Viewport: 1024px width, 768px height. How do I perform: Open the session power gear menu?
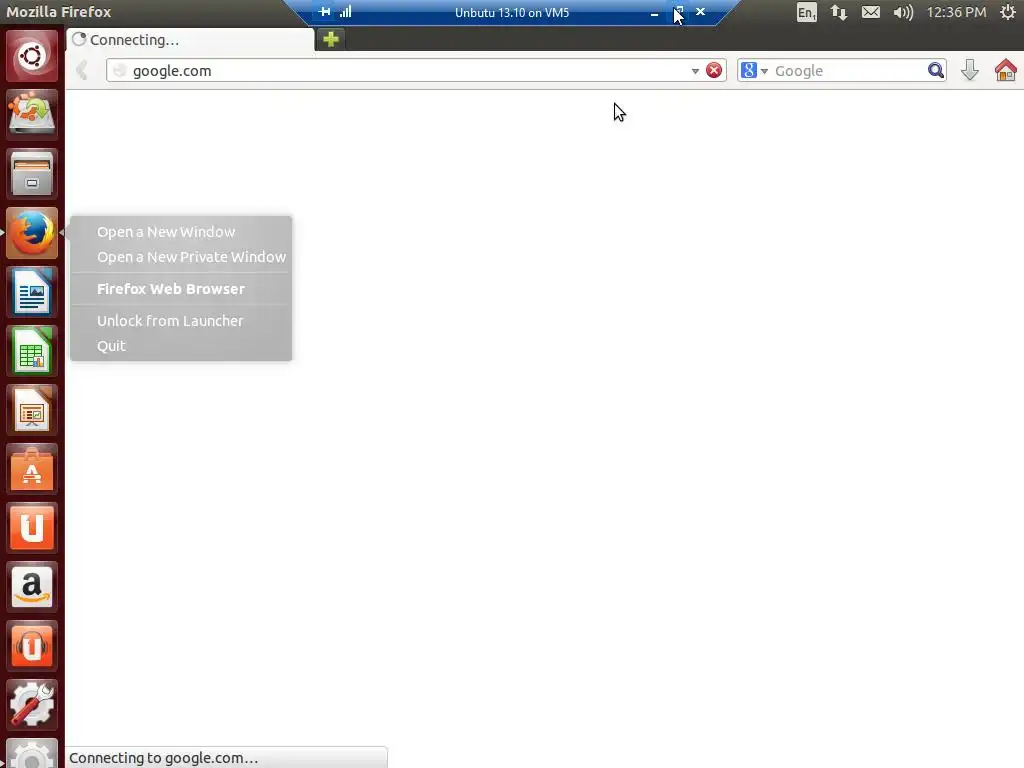[1008, 12]
